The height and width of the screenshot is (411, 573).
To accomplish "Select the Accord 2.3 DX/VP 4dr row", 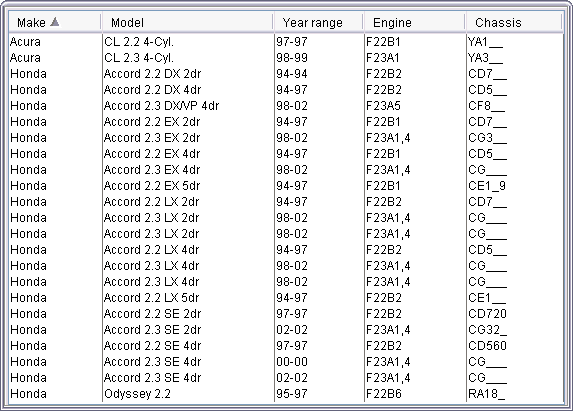I will [286, 106].
